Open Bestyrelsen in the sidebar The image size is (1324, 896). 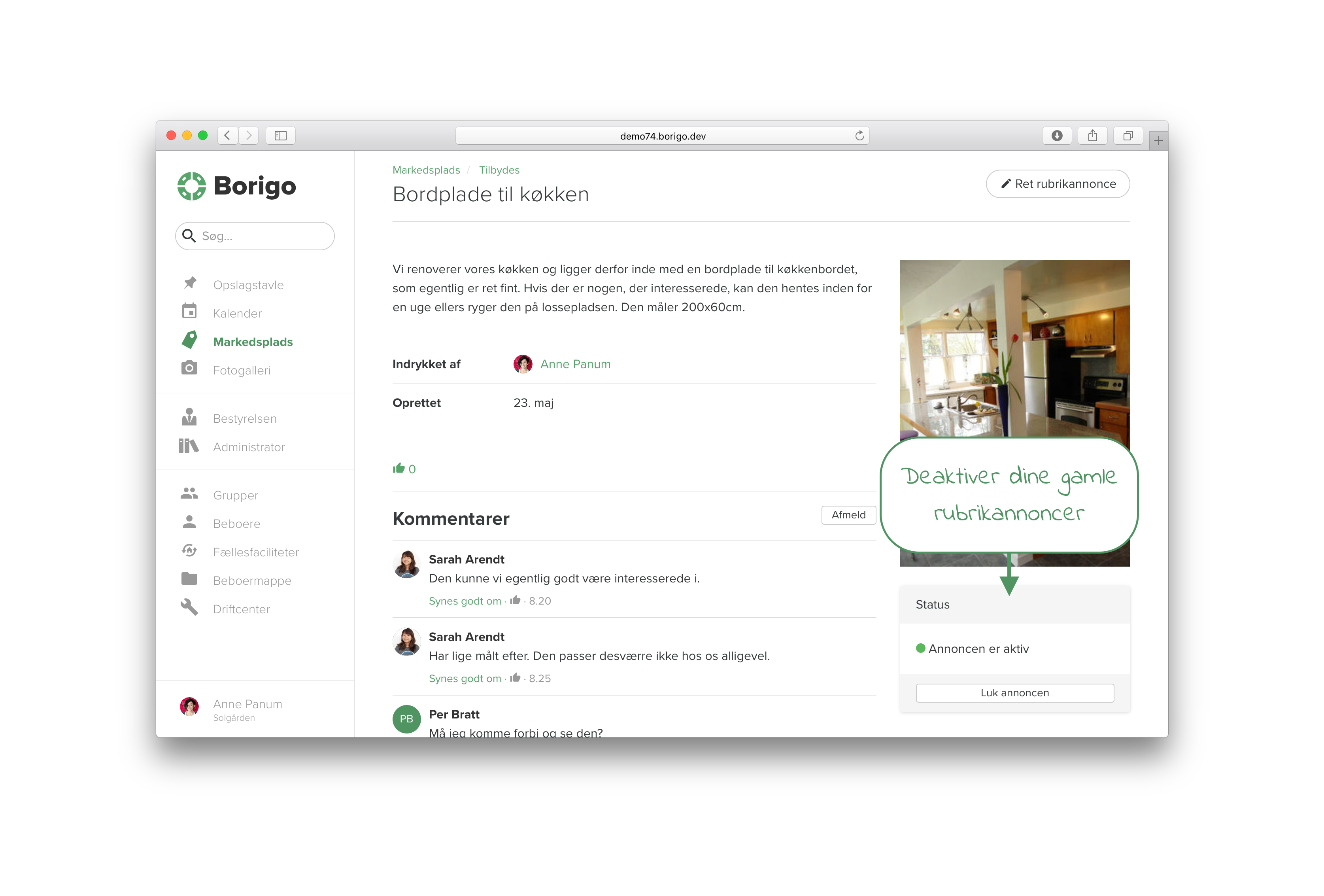245,418
